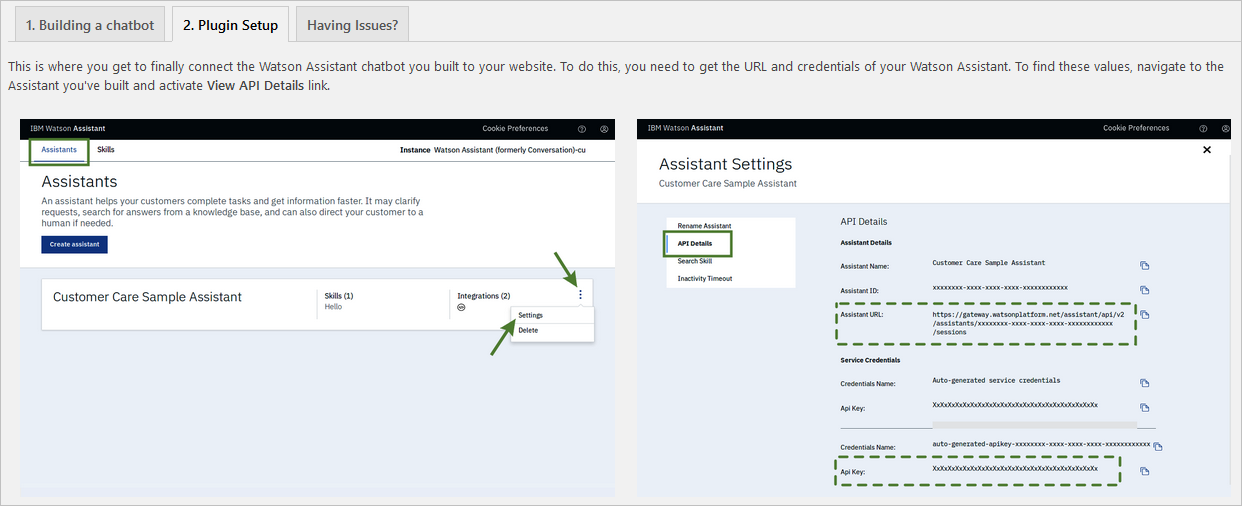Screen dimensions: 1242x506
Task: Open the Skills tab in Watson screenshot
Action: click(x=106, y=150)
